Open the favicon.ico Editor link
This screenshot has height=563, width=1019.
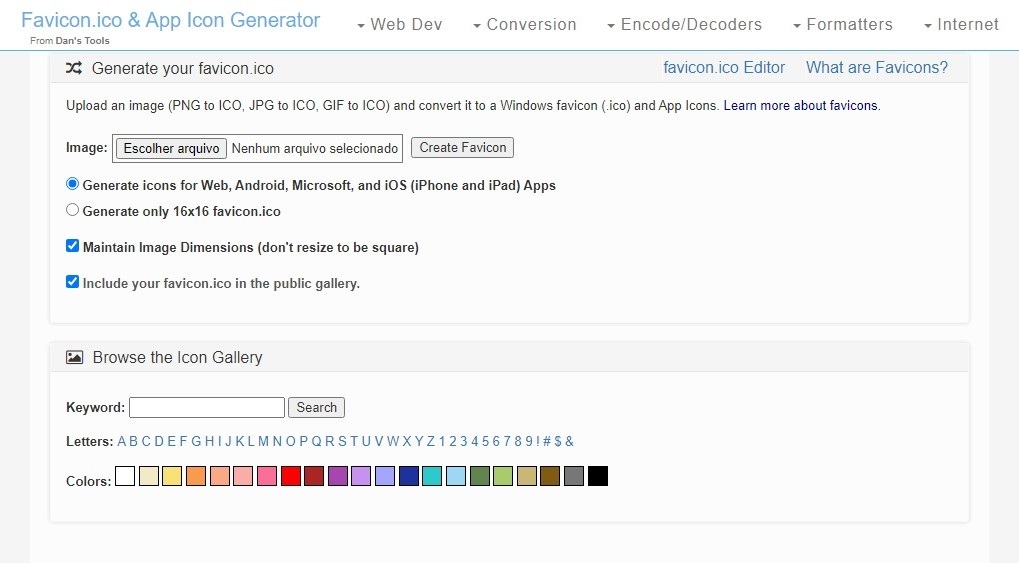click(724, 68)
